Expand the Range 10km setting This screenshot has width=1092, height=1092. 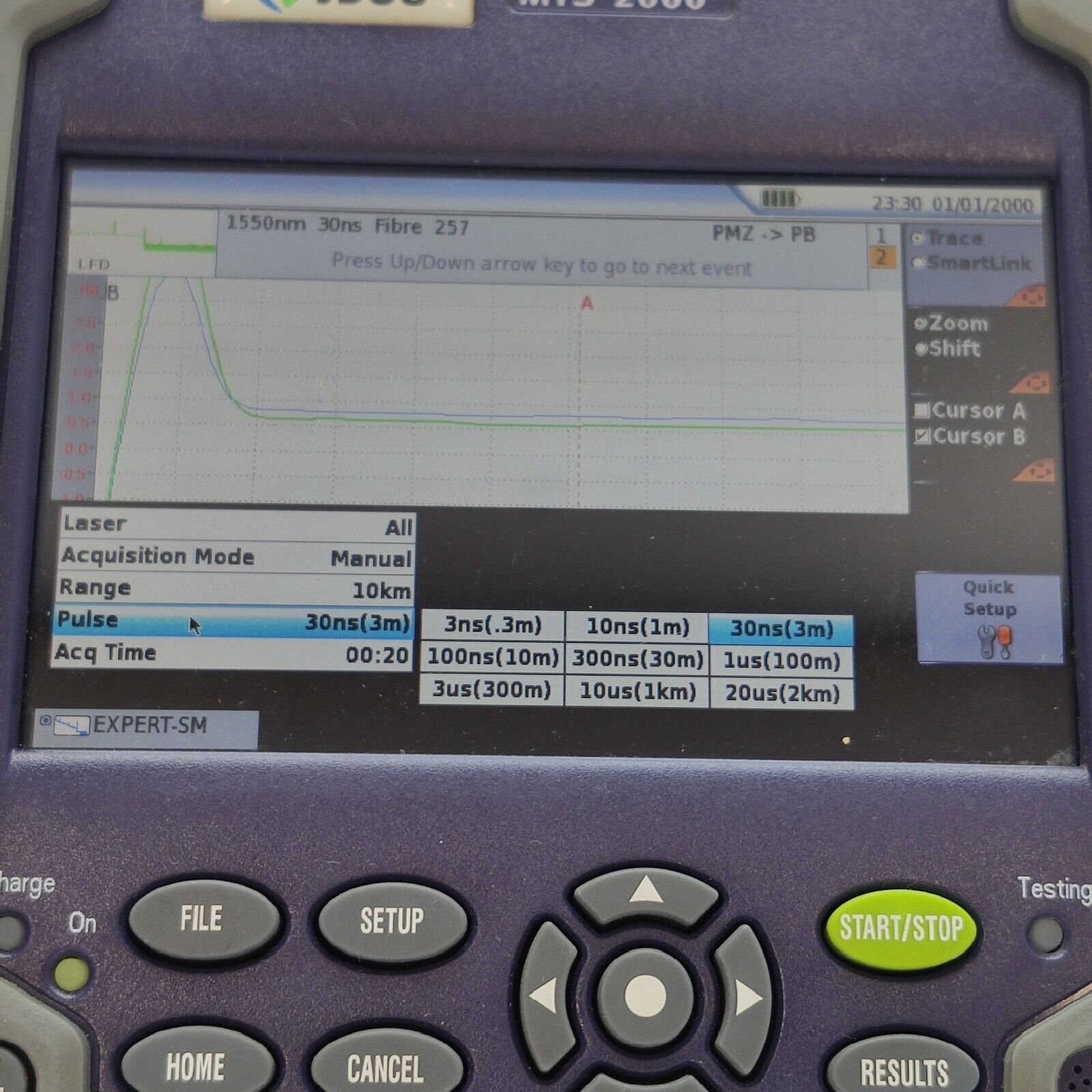tap(235, 588)
